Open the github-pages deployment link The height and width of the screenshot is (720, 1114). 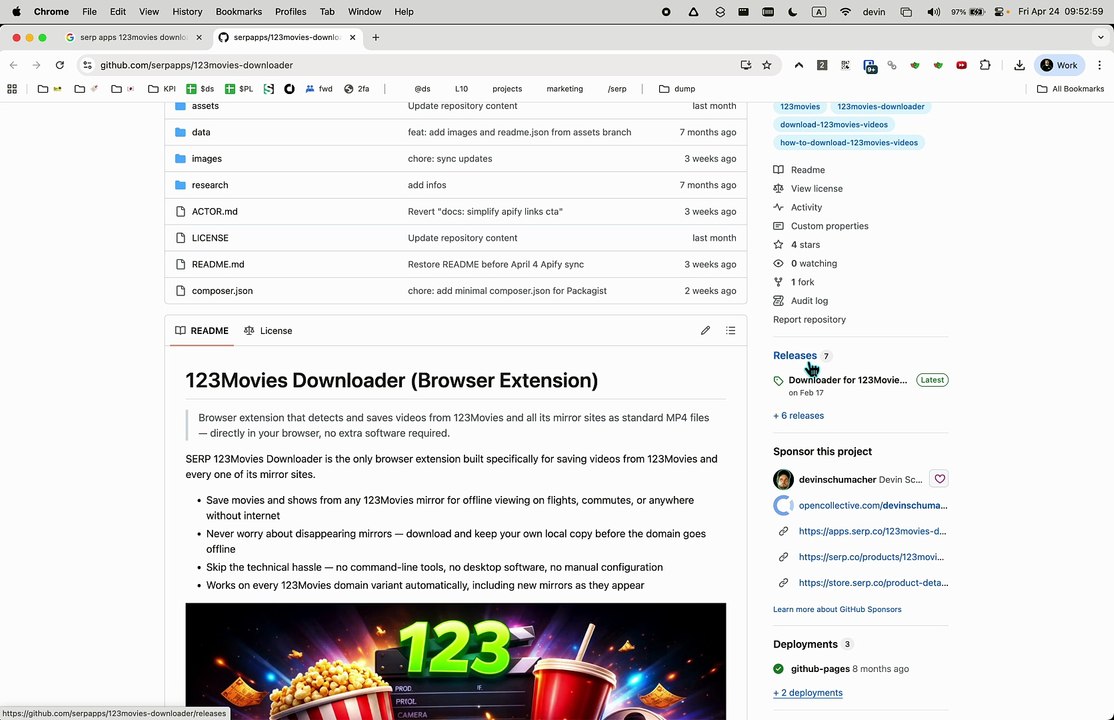(820, 669)
